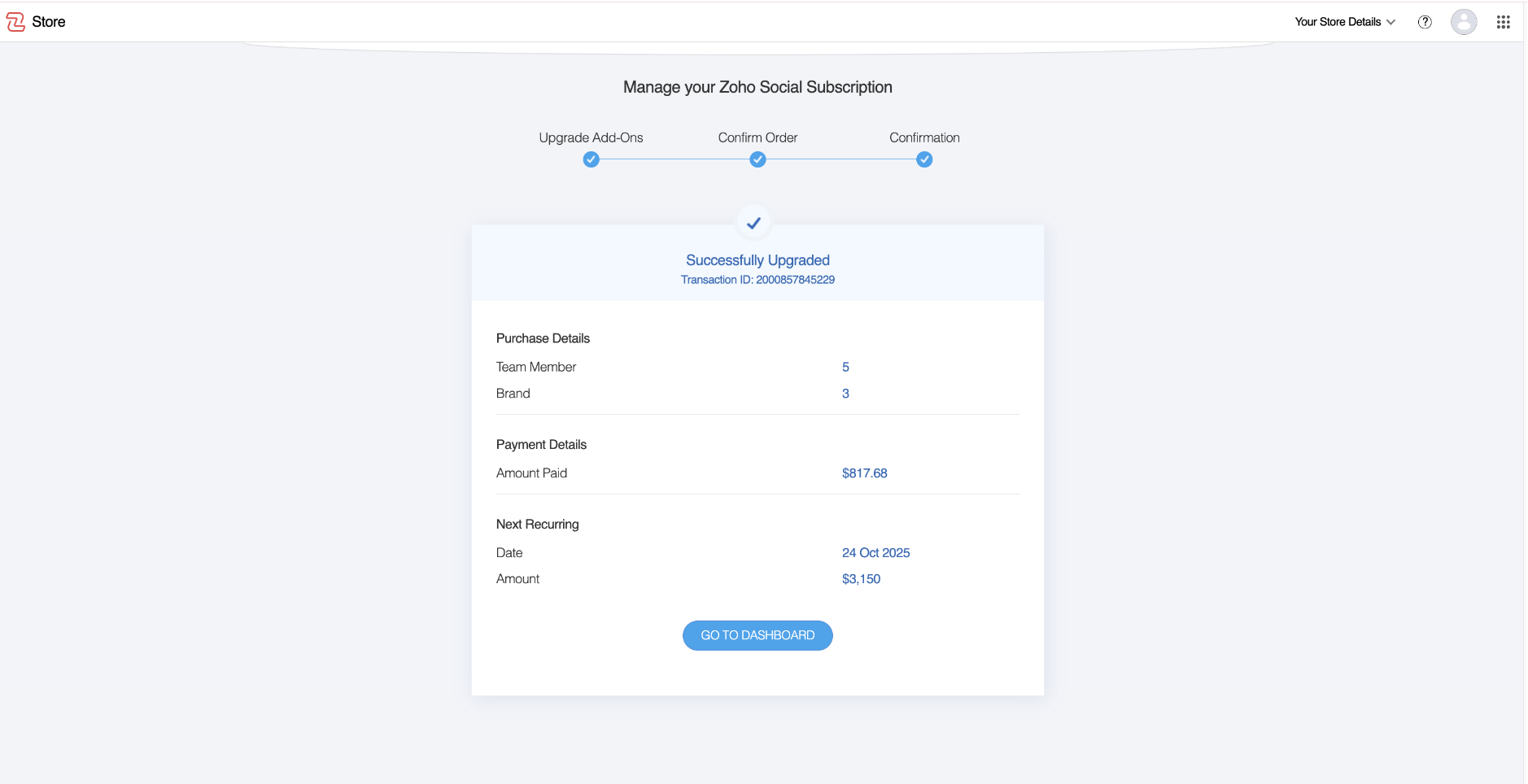The width and height of the screenshot is (1528, 784).
Task: Click the large success checkmark icon
Action: pos(754,223)
